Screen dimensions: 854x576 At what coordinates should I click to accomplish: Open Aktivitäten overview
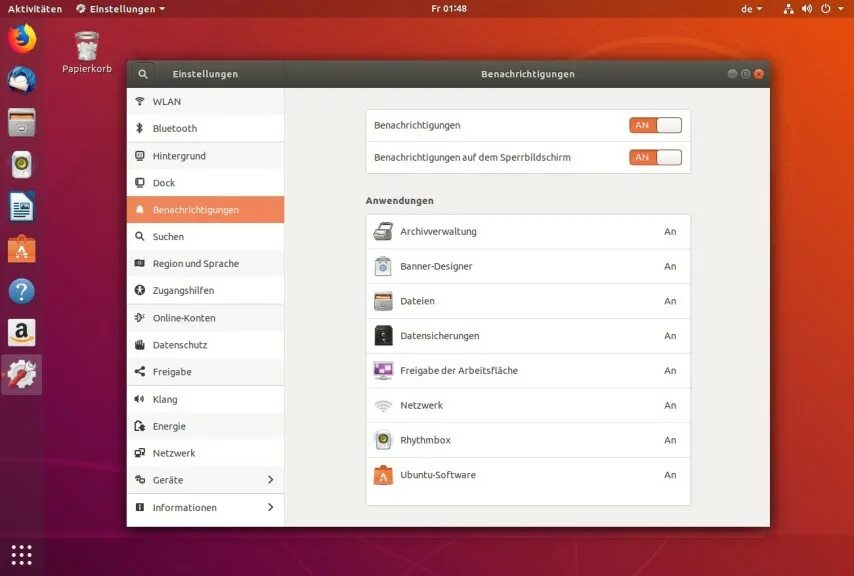35,9
